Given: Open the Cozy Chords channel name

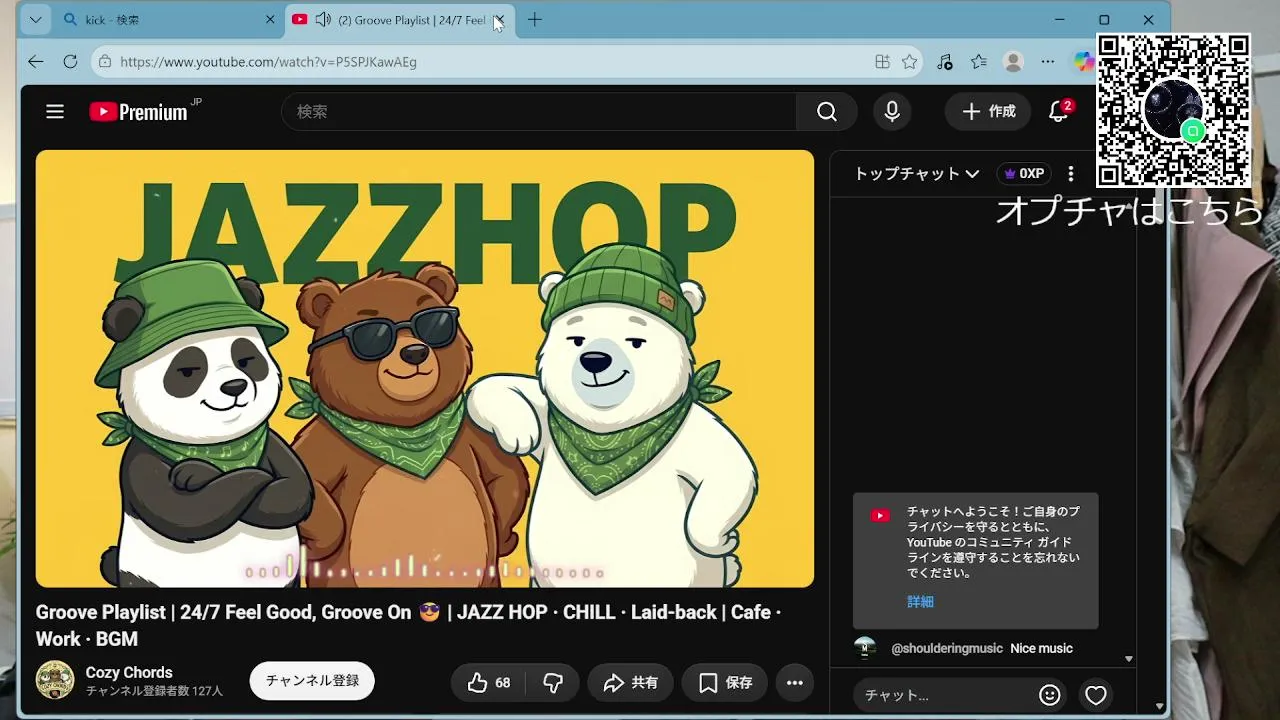Looking at the screenshot, I should [x=129, y=672].
